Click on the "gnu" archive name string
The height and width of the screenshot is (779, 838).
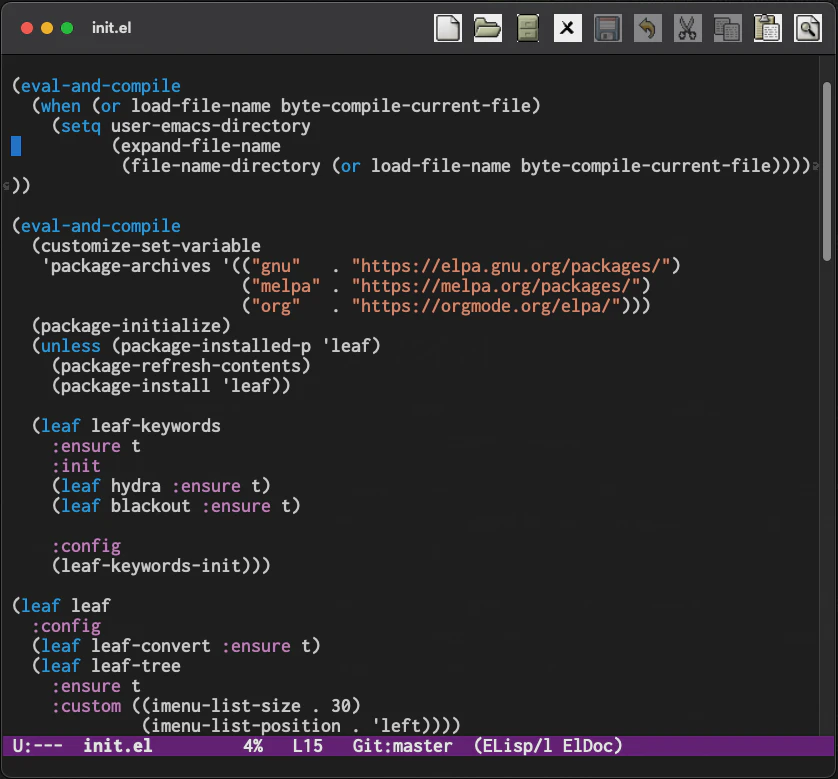(x=275, y=266)
